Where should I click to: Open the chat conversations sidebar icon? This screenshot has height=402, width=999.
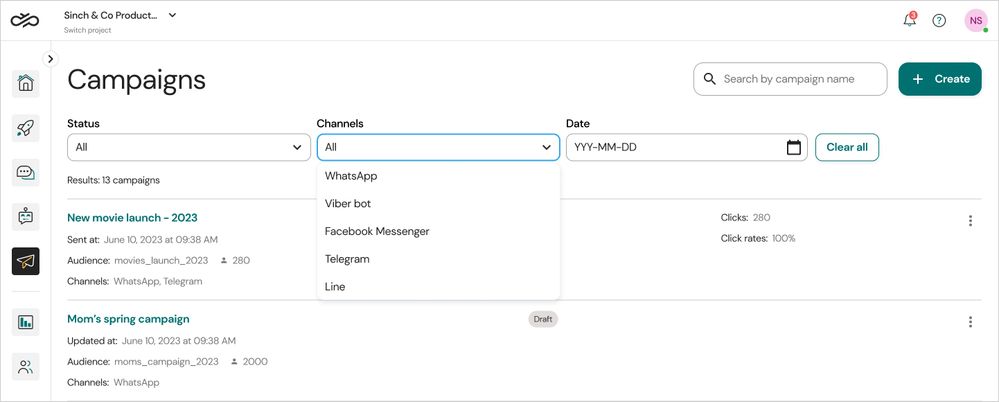point(26,172)
